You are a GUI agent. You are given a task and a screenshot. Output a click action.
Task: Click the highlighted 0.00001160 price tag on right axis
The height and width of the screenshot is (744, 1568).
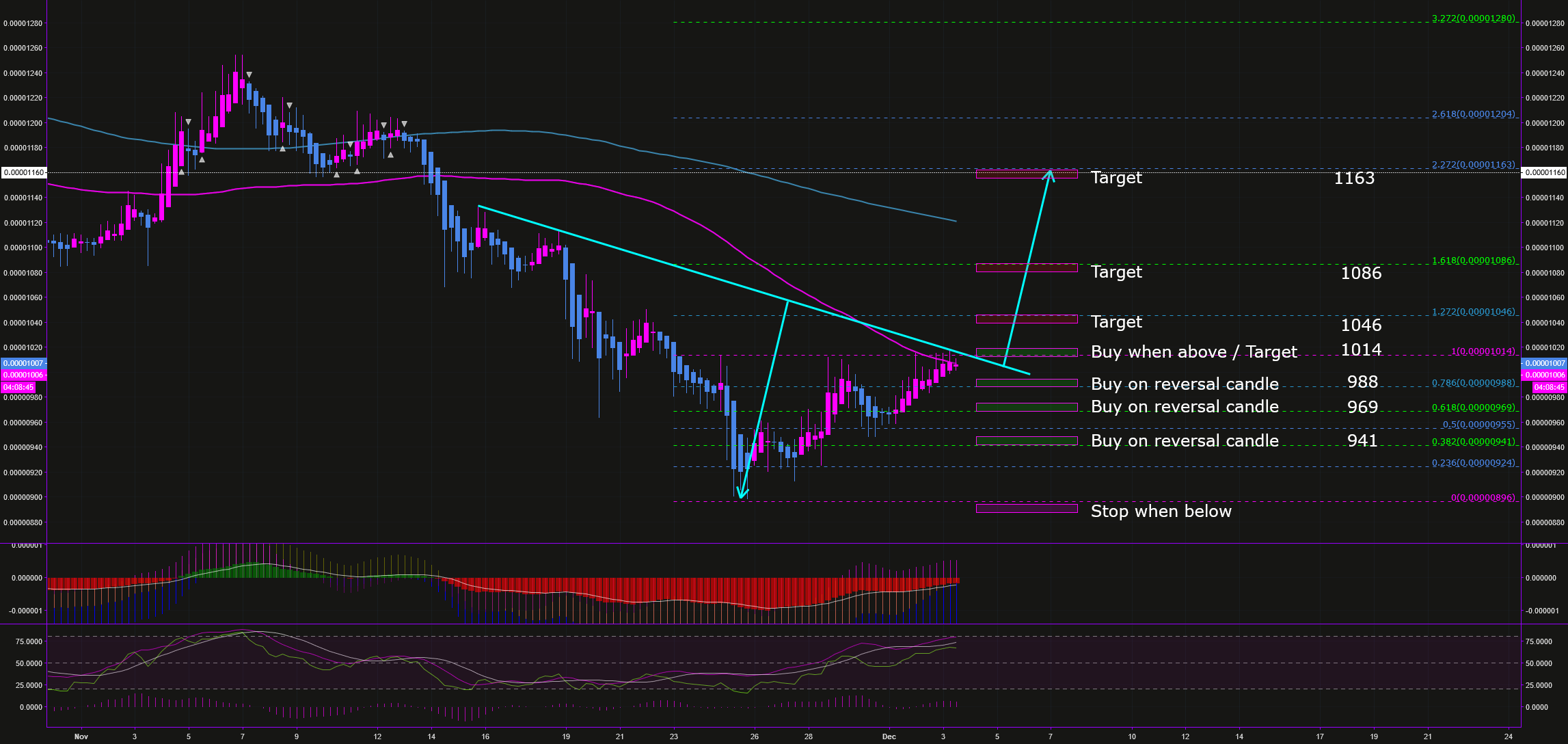click(x=1544, y=172)
